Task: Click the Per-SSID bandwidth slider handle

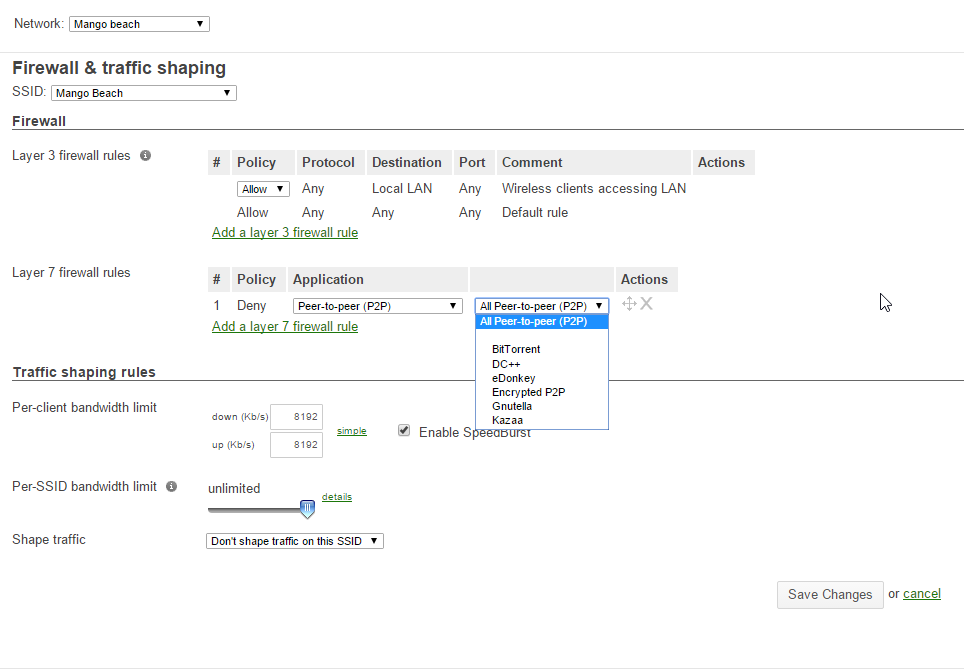Action: coord(307,509)
